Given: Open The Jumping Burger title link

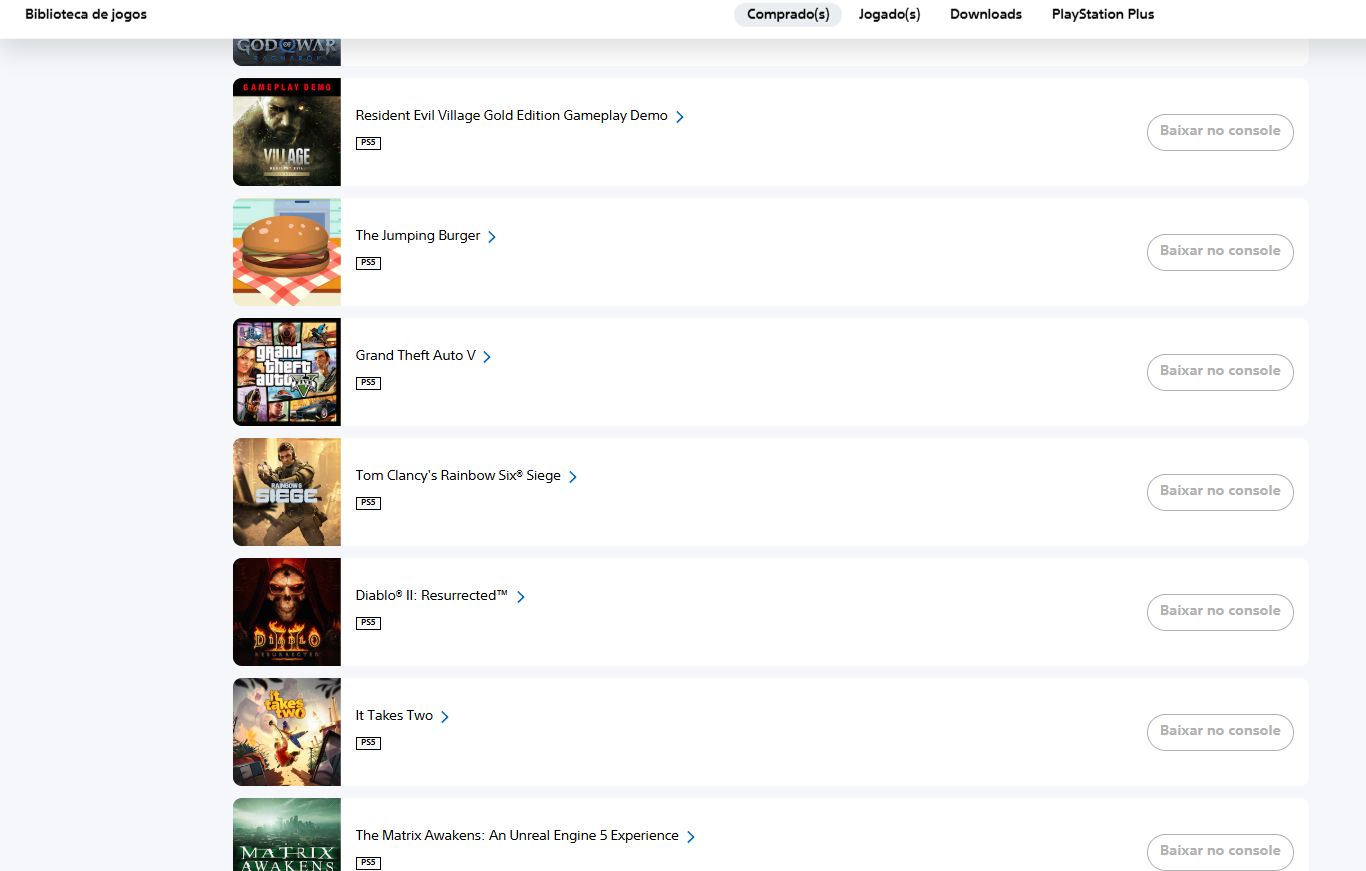Looking at the screenshot, I should tap(418, 236).
